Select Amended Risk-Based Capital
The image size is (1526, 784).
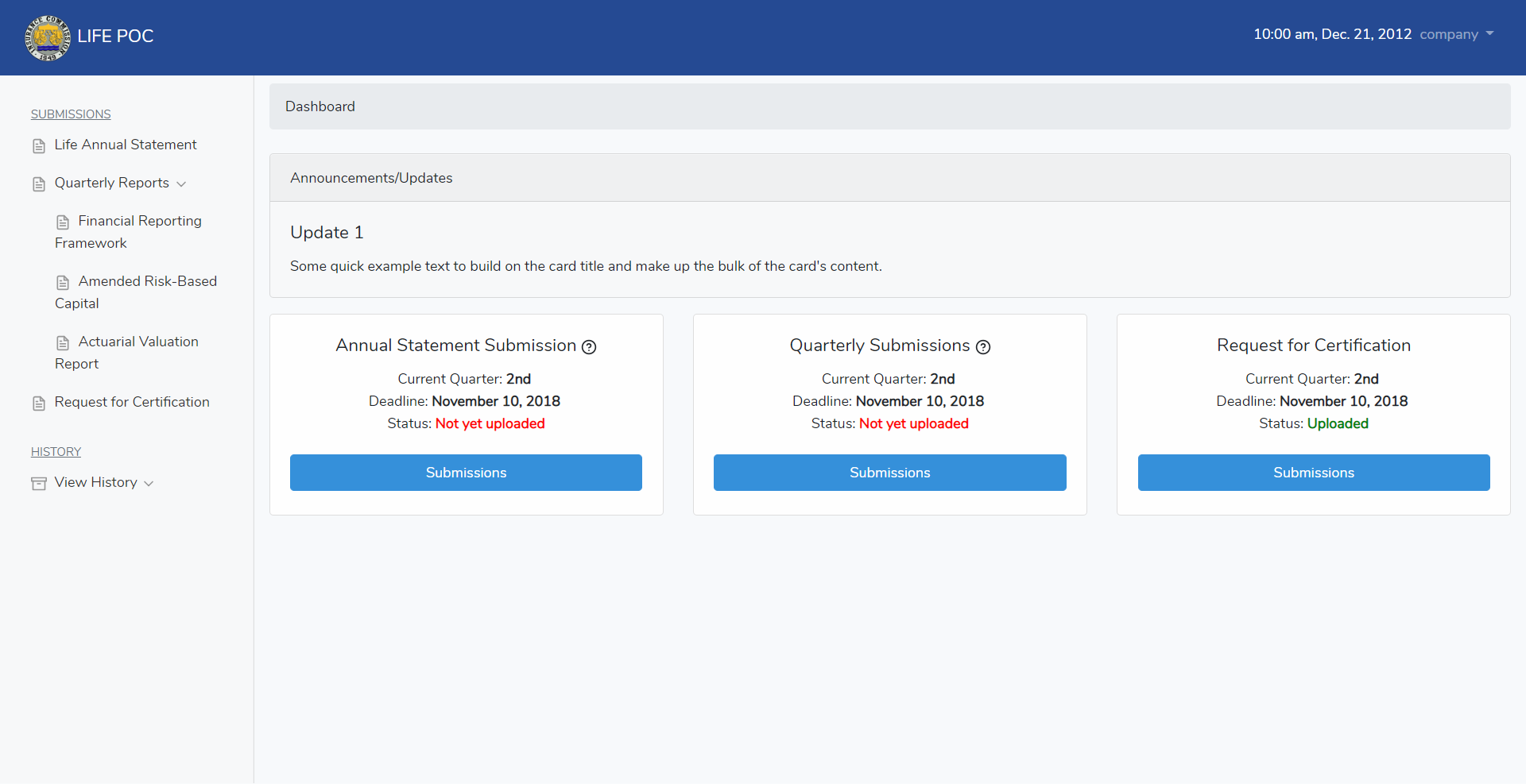(x=136, y=292)
